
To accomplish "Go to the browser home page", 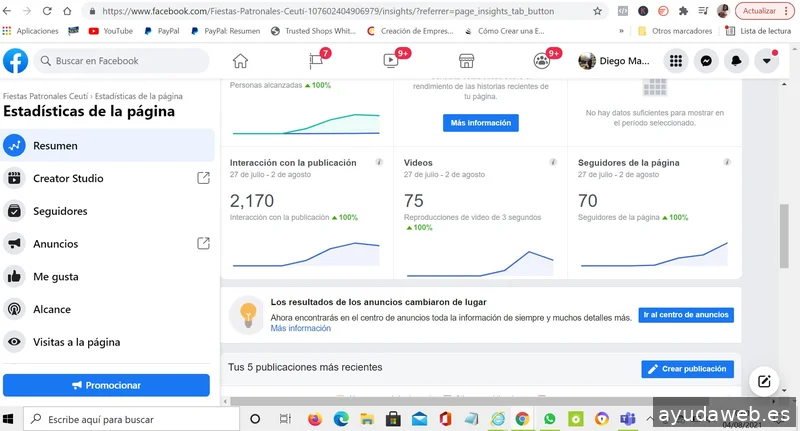I will (67, 11).
